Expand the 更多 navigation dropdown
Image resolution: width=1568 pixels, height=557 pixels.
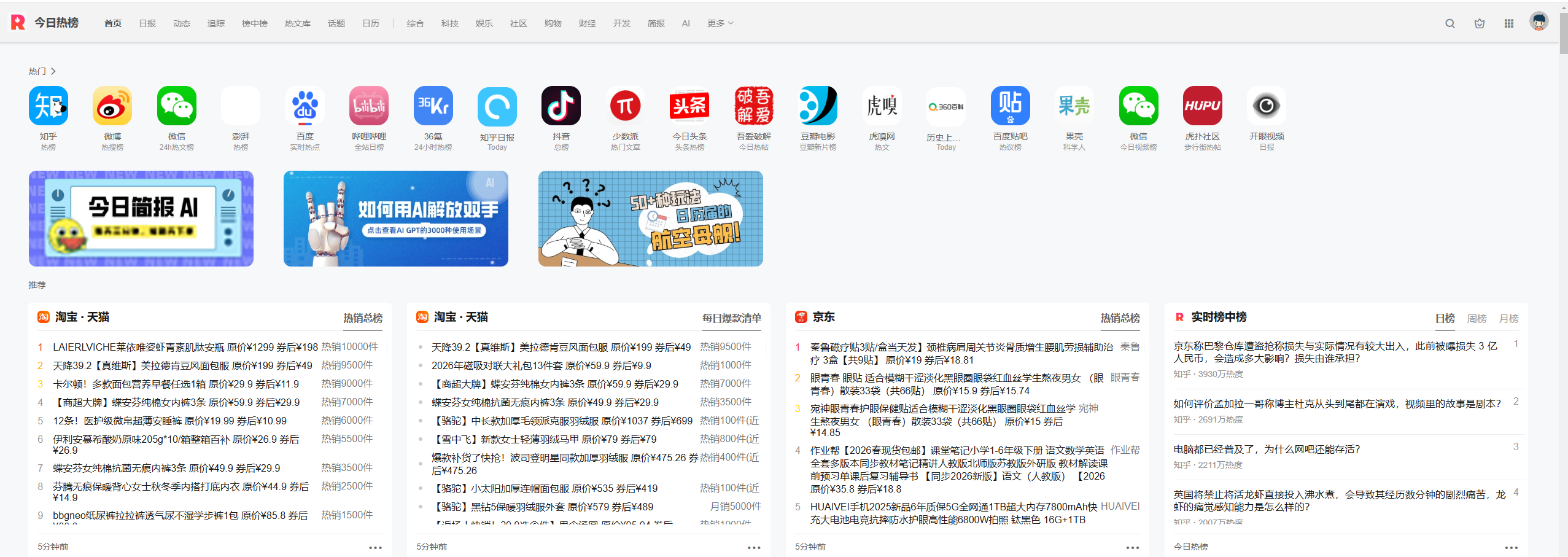point(718,23)
